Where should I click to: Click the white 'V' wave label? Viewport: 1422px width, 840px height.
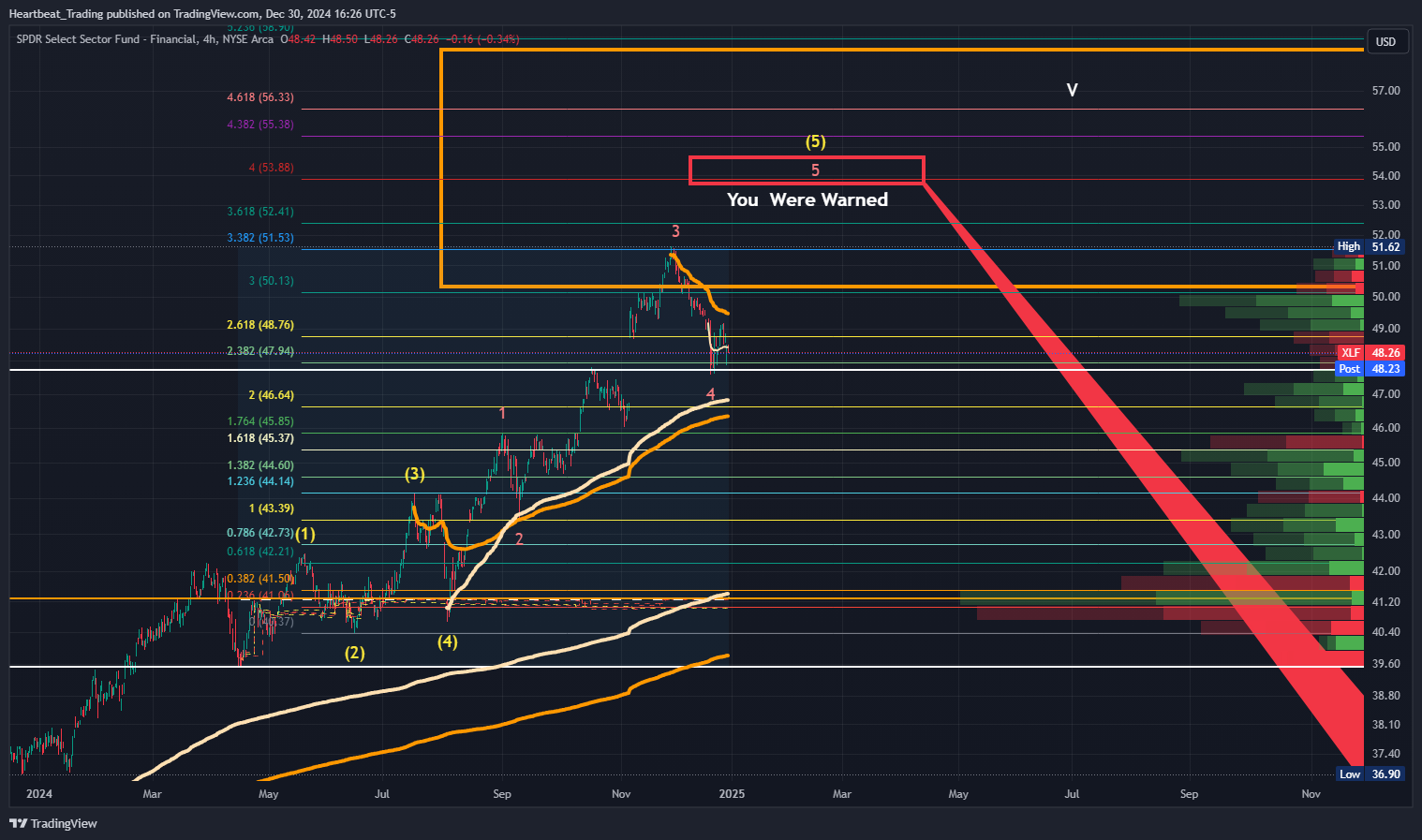point(1072,90)
